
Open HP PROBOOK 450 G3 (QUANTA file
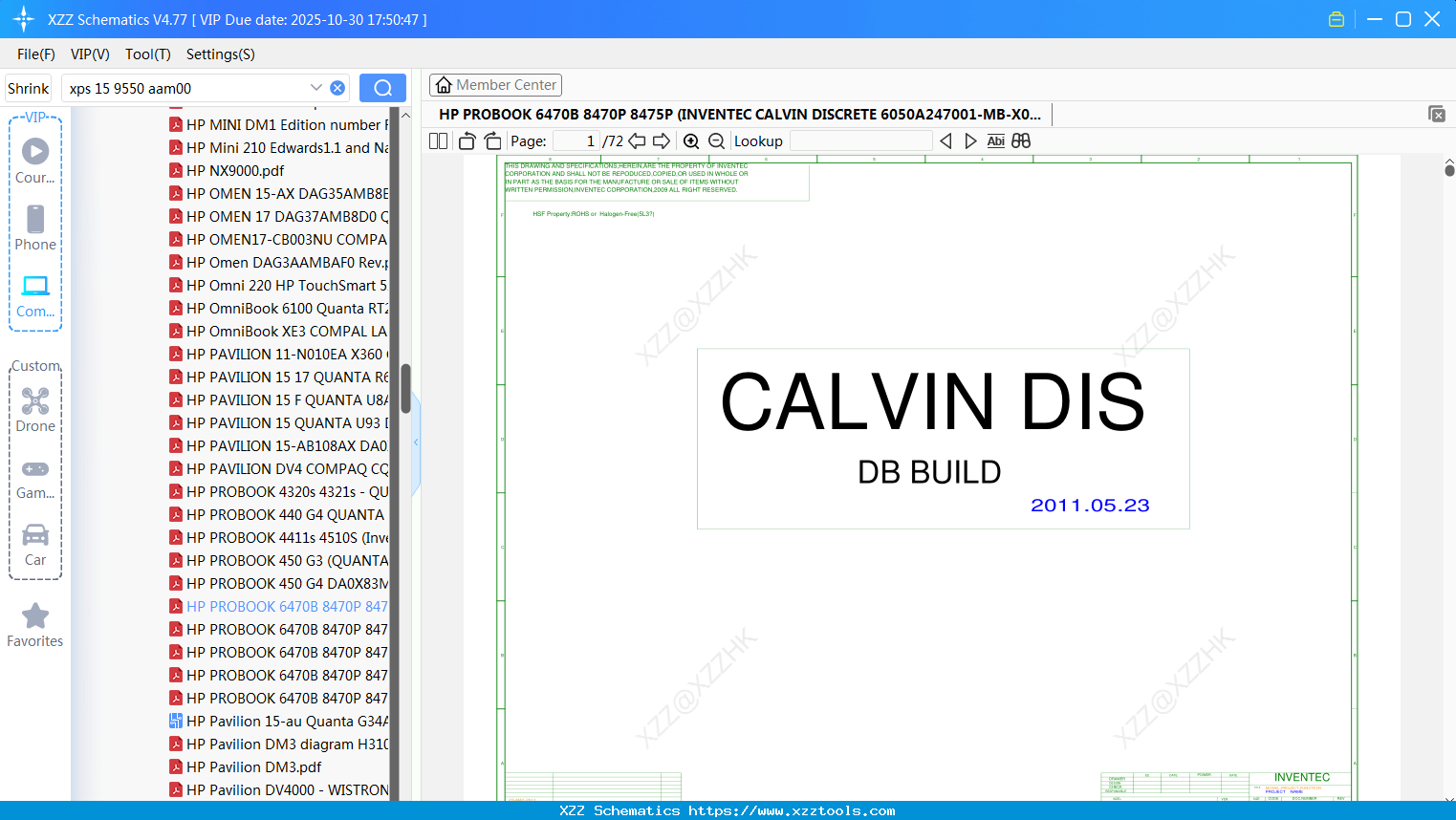[278, 561]
